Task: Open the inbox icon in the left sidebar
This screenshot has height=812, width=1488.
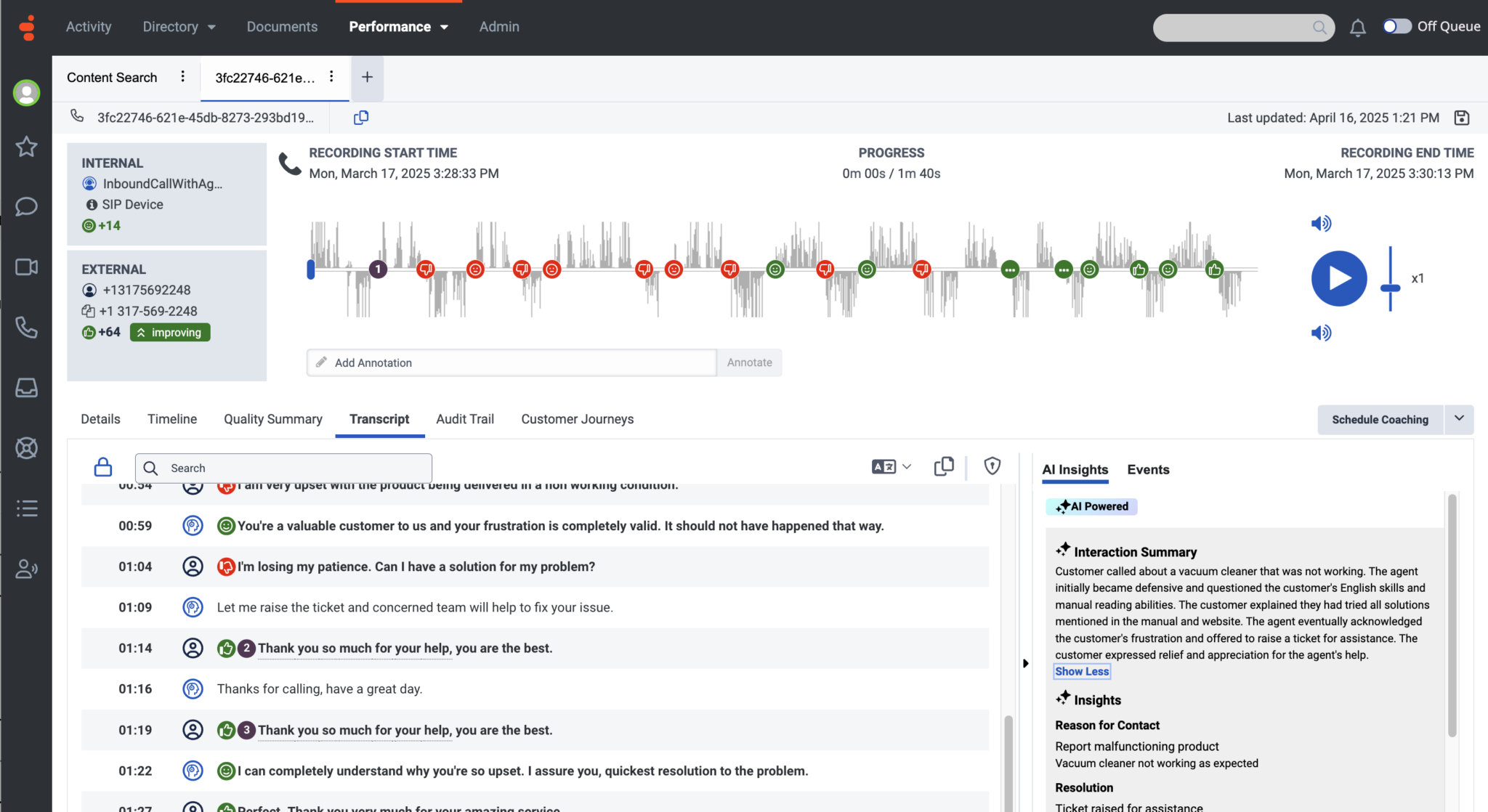Action: (27, 387)
